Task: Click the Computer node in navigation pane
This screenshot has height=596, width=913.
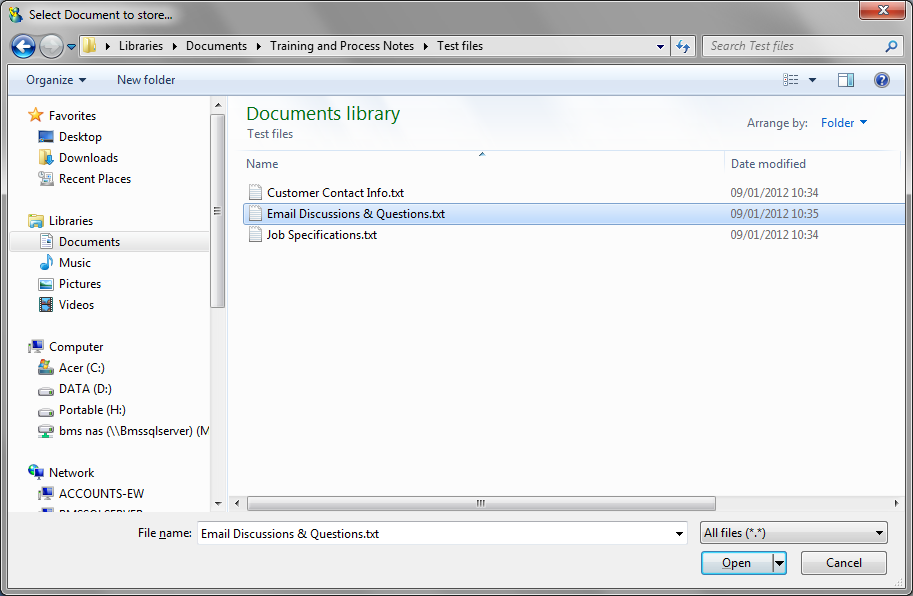Action: click(x=76, y=347)
